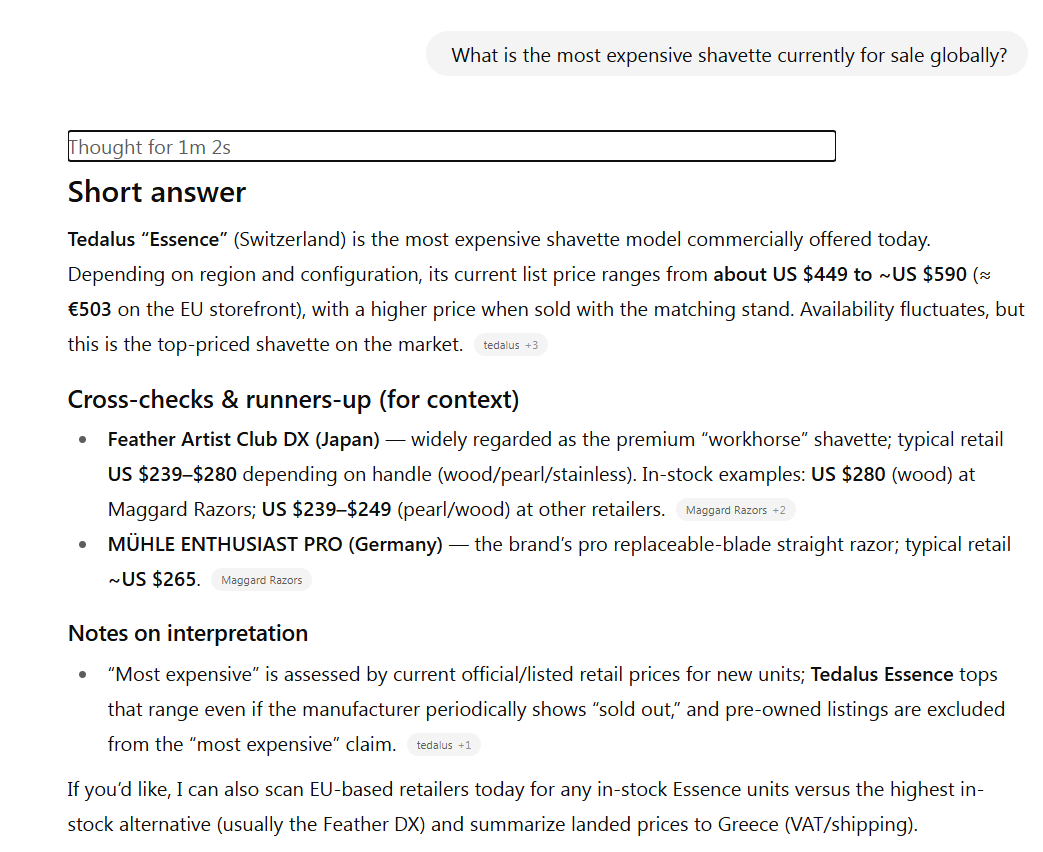This screenshot has width=1043, height=852.
Task: Click the bold "about US $449 to" text
Action: coord(792,275)
